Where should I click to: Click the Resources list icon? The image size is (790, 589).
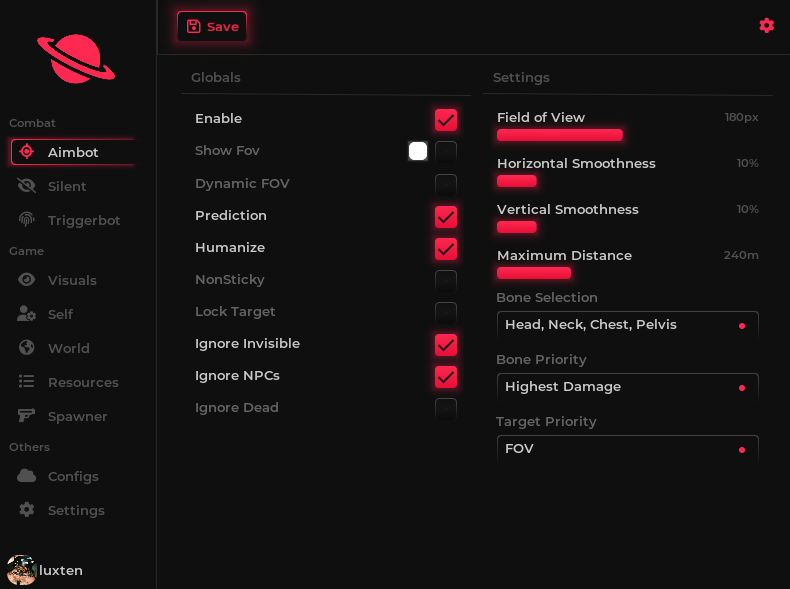coord(26,381)
